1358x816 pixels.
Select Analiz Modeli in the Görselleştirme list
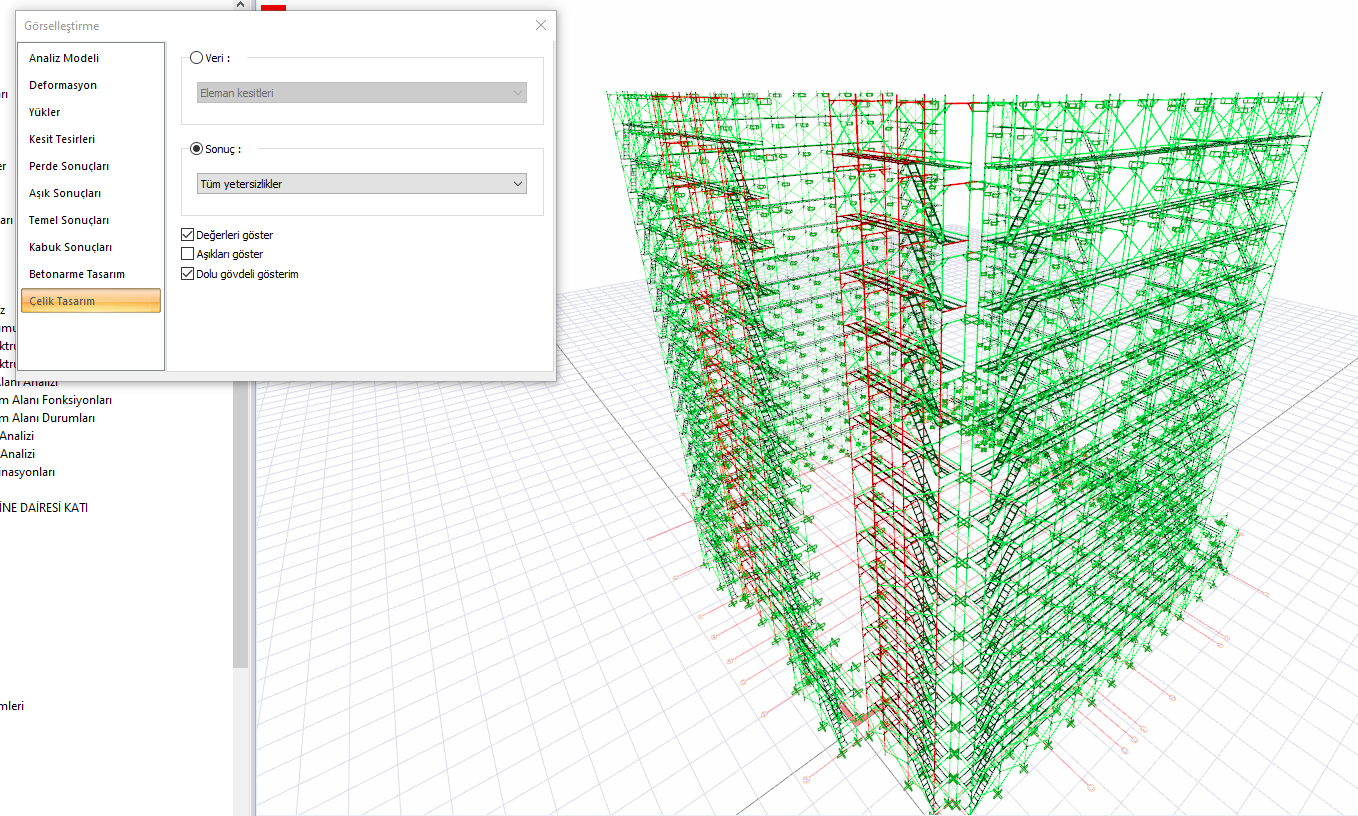[x=91, y=58]
